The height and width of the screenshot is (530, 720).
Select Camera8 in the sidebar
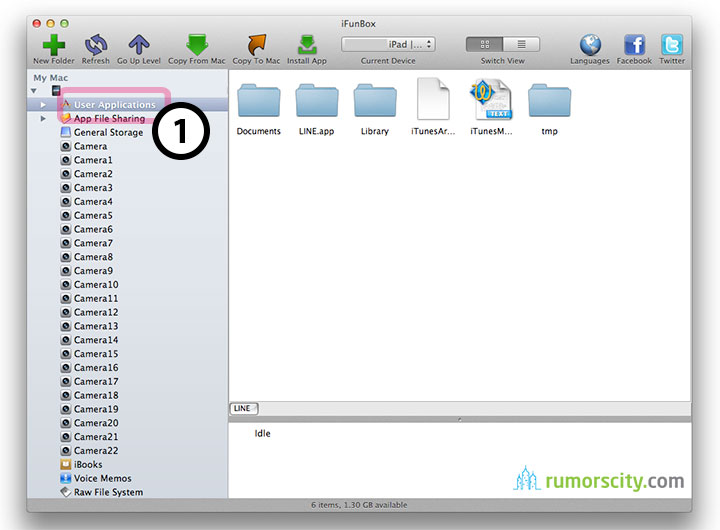click(93, 257)
